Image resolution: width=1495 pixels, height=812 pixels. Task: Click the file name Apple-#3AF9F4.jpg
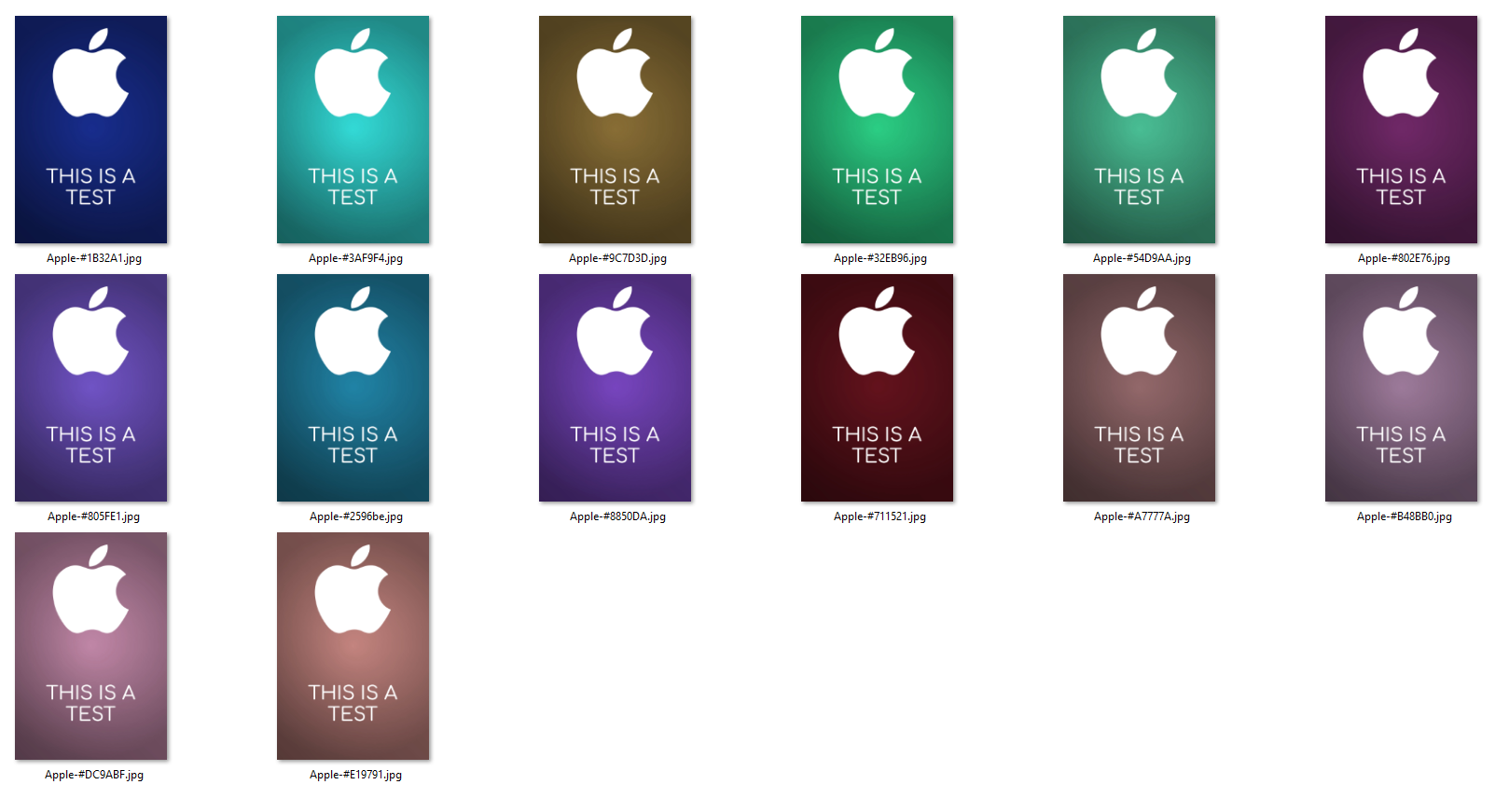(x=355, y=258)
